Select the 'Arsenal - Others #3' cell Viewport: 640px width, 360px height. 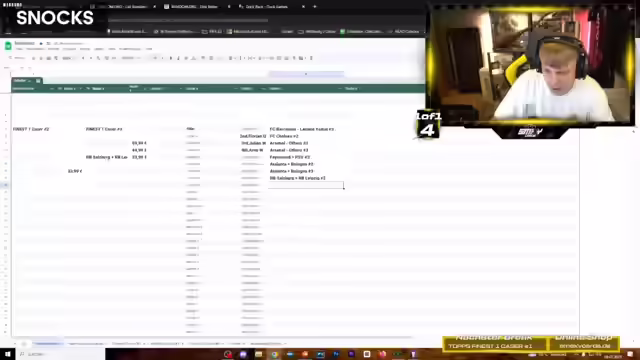coord(289,150)
